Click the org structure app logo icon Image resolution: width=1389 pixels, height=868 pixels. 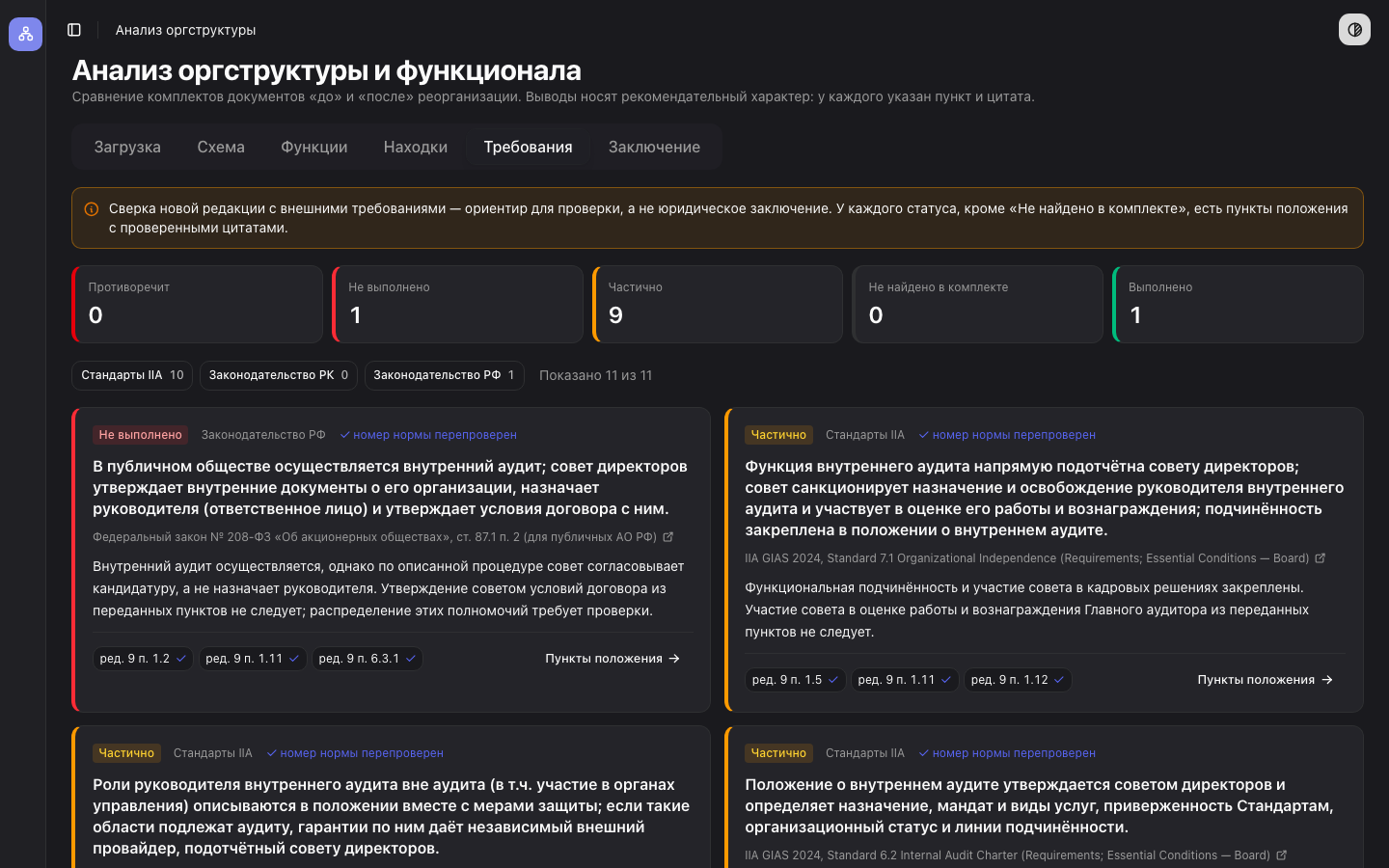(25, 34)
